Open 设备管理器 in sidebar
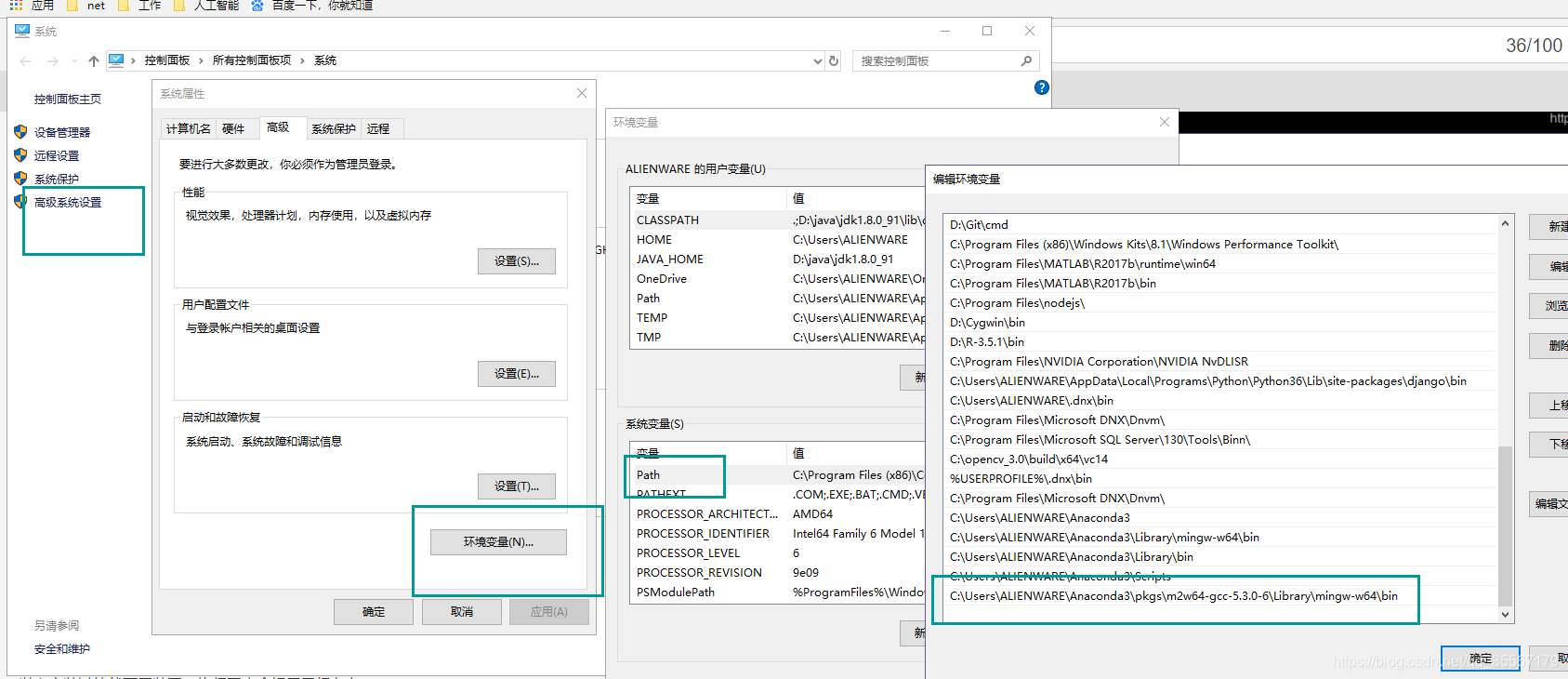 pos(62,133)
